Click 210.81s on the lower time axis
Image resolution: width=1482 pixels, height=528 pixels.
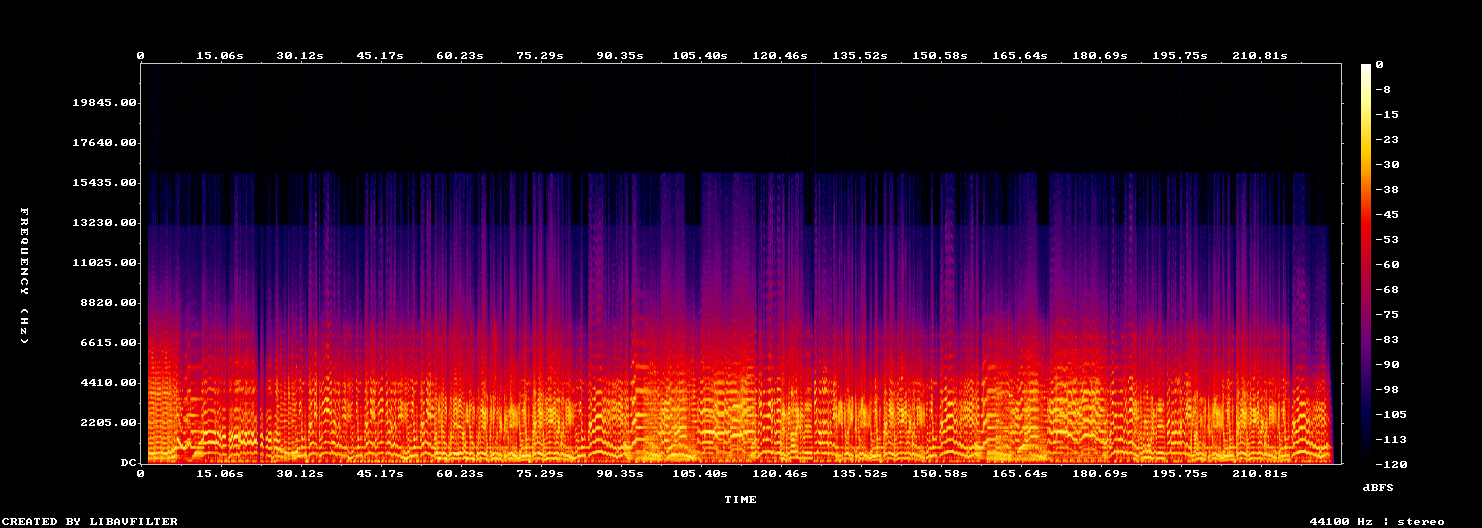1260,473
